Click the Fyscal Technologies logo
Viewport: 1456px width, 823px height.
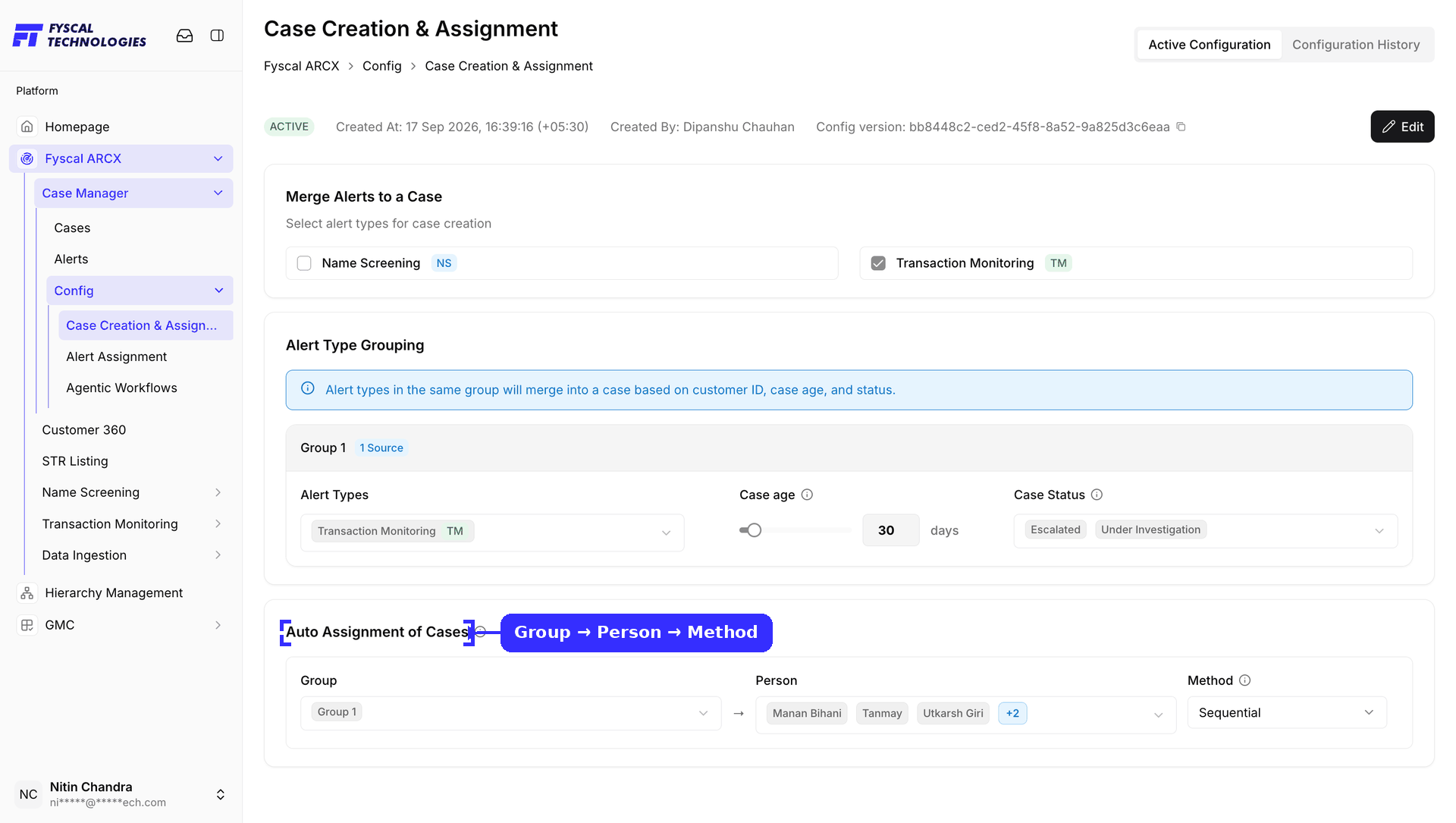[80, 36]
